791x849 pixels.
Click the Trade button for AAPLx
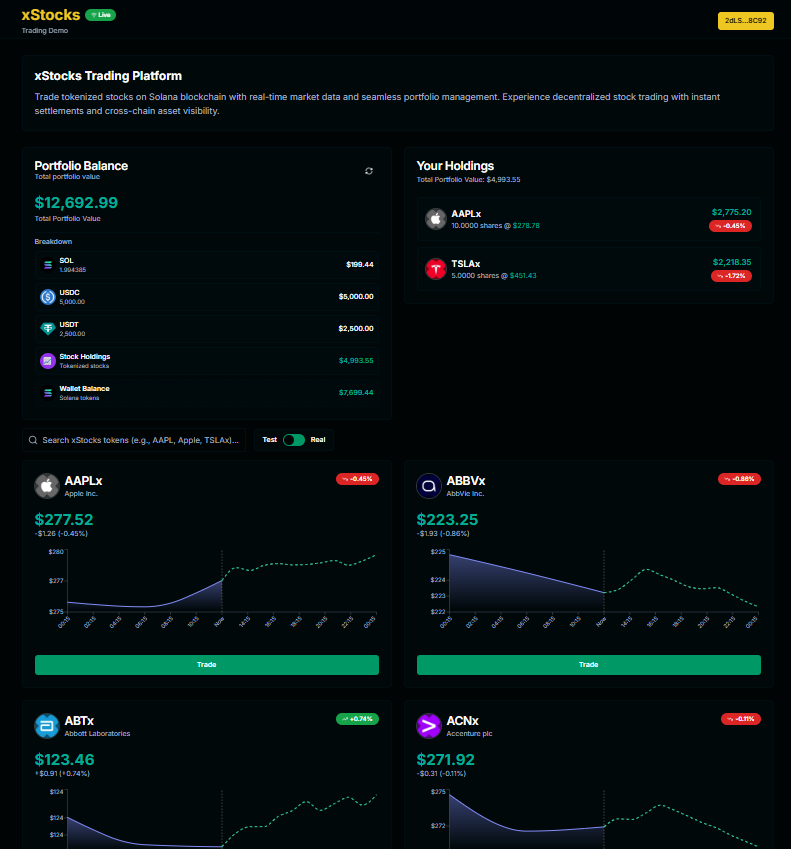tap(207, 665)
